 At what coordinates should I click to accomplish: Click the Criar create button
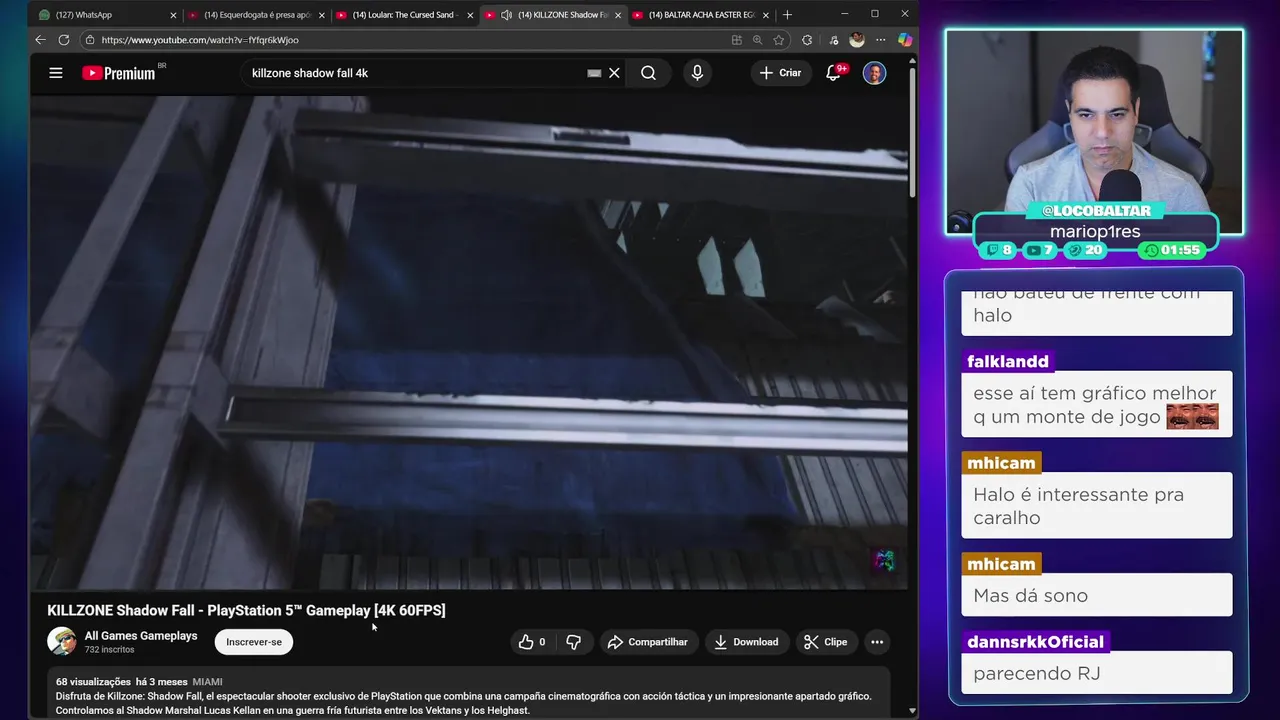(x=781, y=73)
